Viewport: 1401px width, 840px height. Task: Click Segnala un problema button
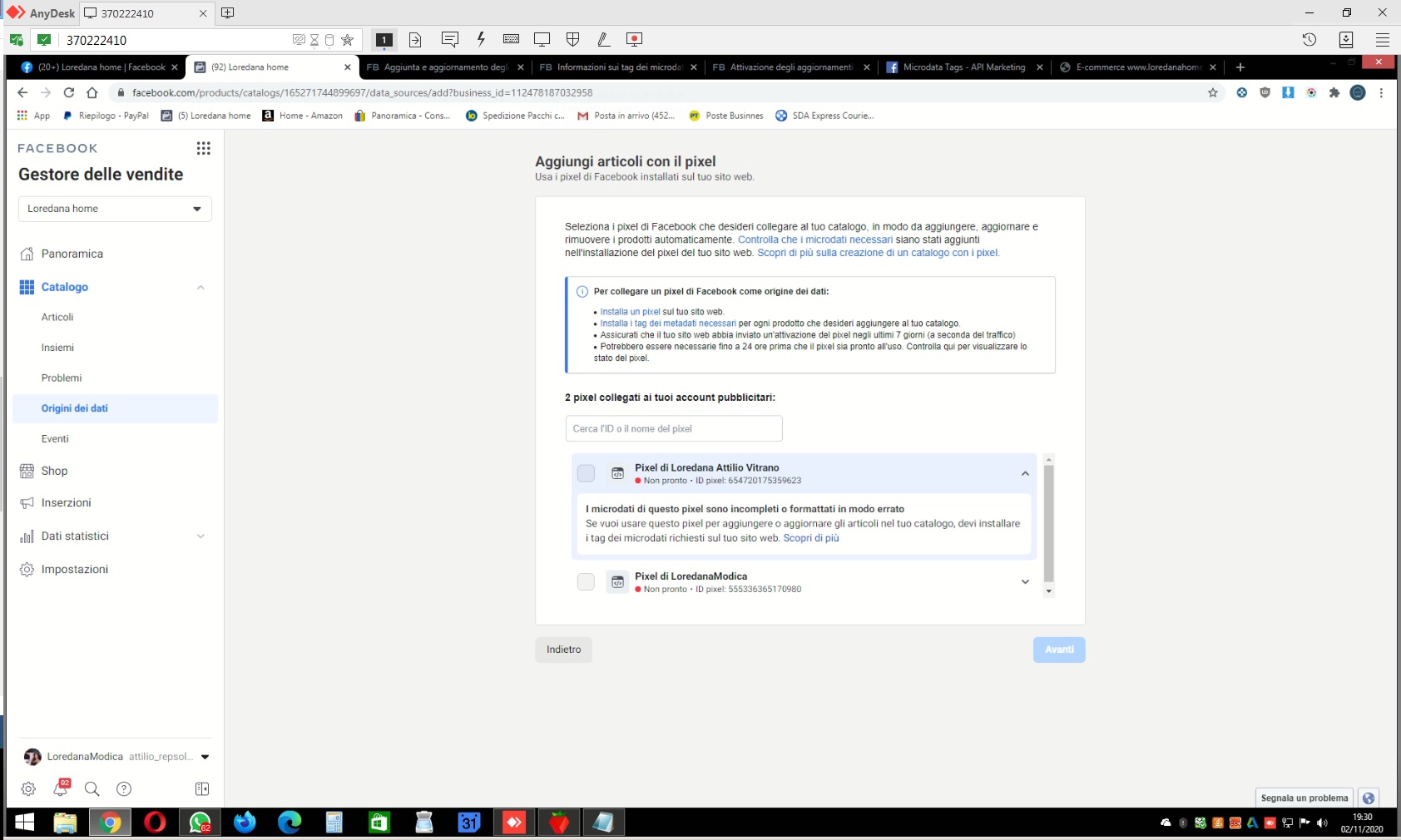1304,798
